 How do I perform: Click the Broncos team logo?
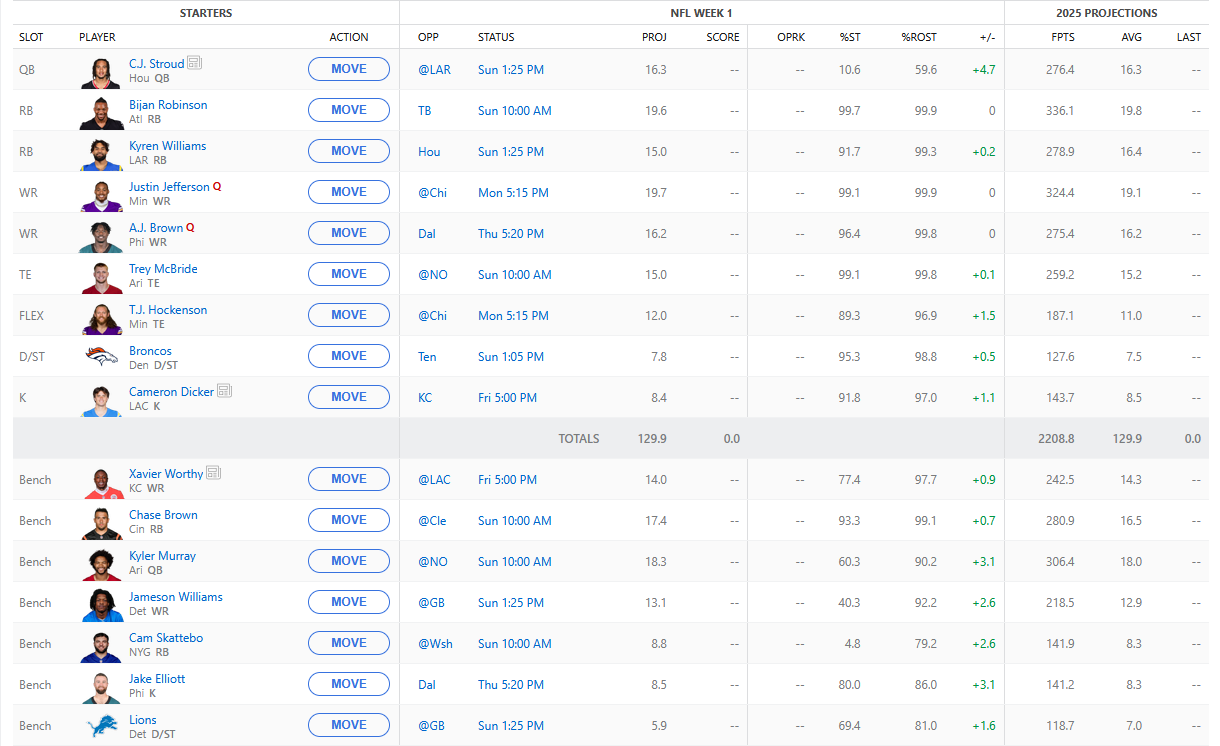(102, 357)
